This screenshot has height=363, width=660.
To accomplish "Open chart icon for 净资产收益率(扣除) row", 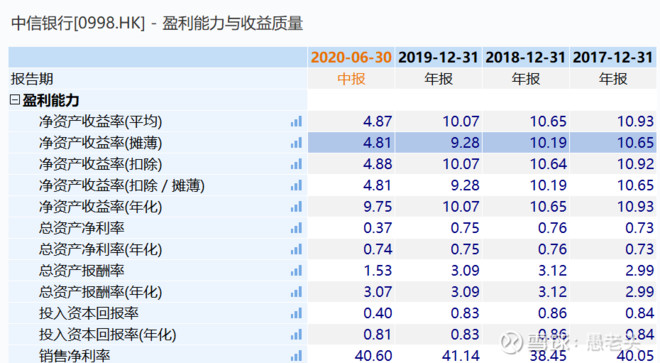I will coord(296,164).
